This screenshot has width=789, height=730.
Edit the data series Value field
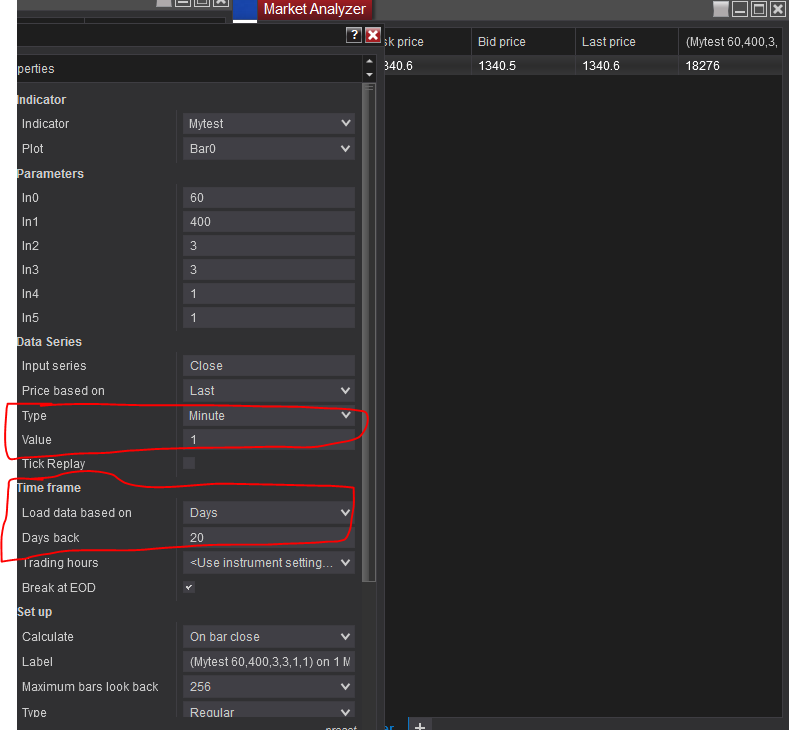tap(269, 440)
